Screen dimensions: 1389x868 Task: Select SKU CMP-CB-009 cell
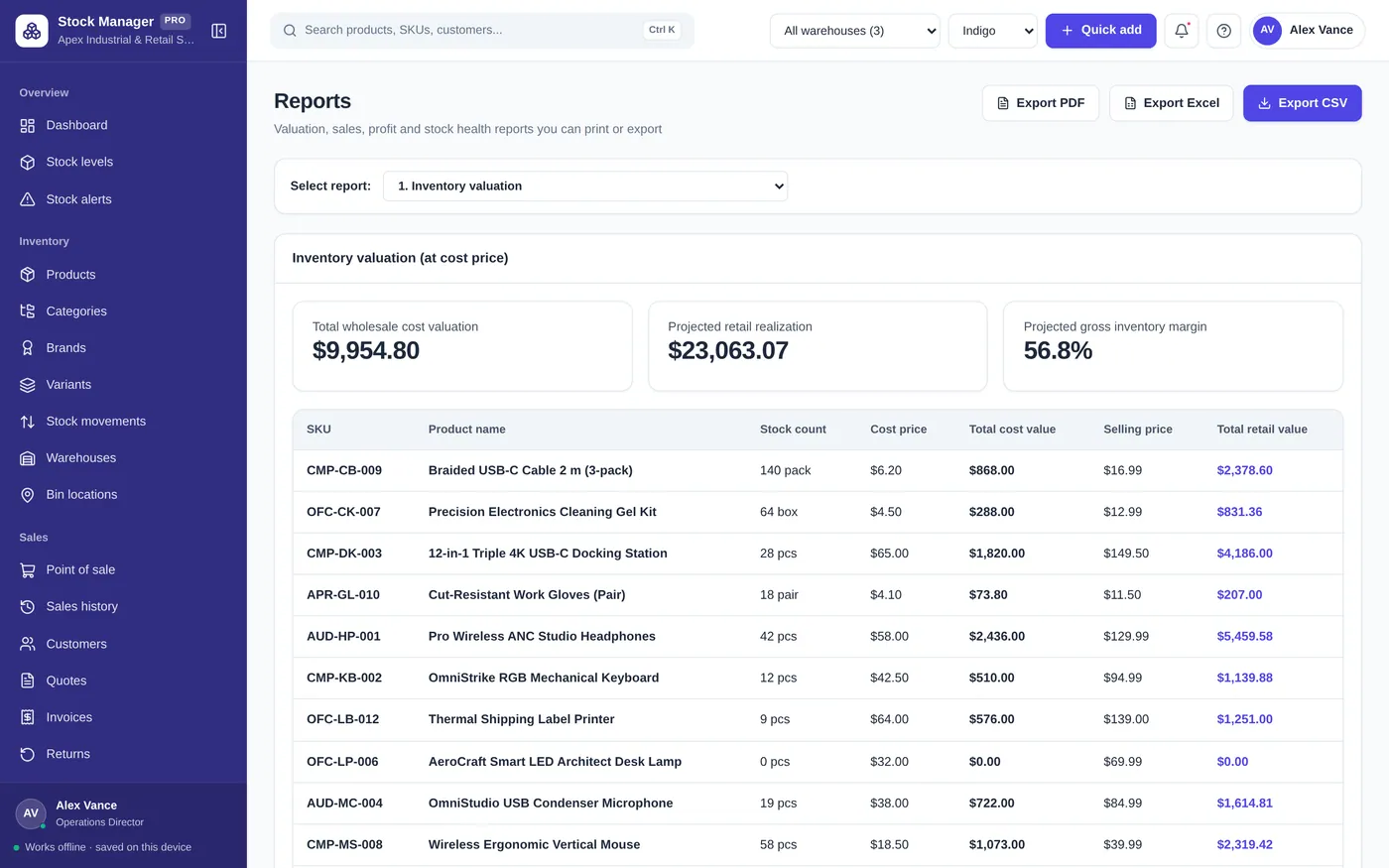344,470
